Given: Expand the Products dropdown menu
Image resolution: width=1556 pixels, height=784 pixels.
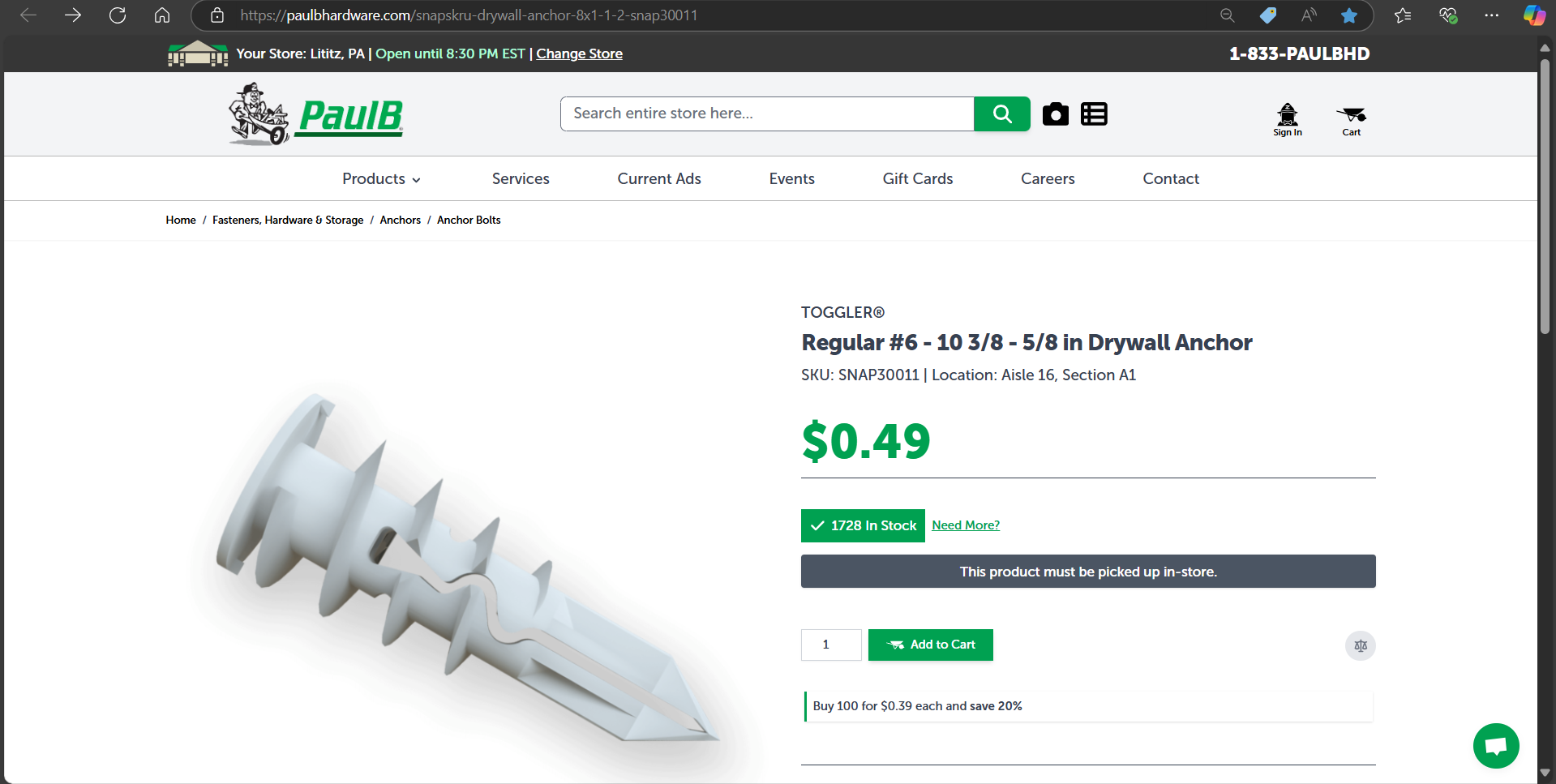Looking at the screenshot, I should (x=381, y=179).
